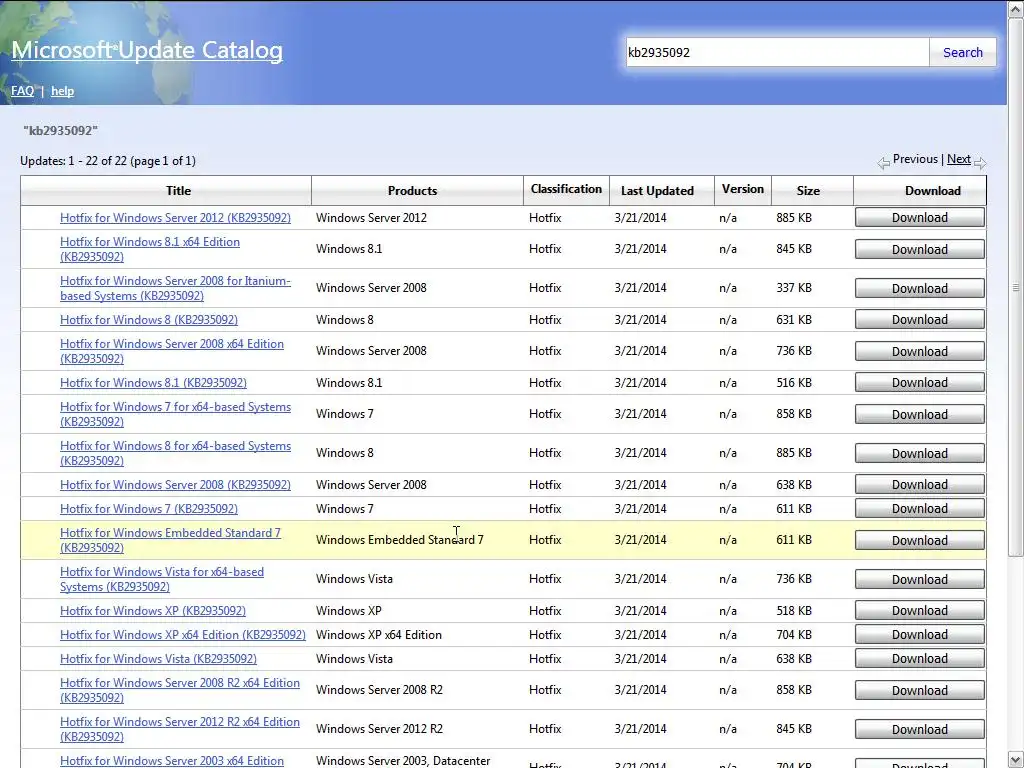1024x768 pixels.
Task: Download the Windows Server 2012 hotfix
Action: [920, 217]
